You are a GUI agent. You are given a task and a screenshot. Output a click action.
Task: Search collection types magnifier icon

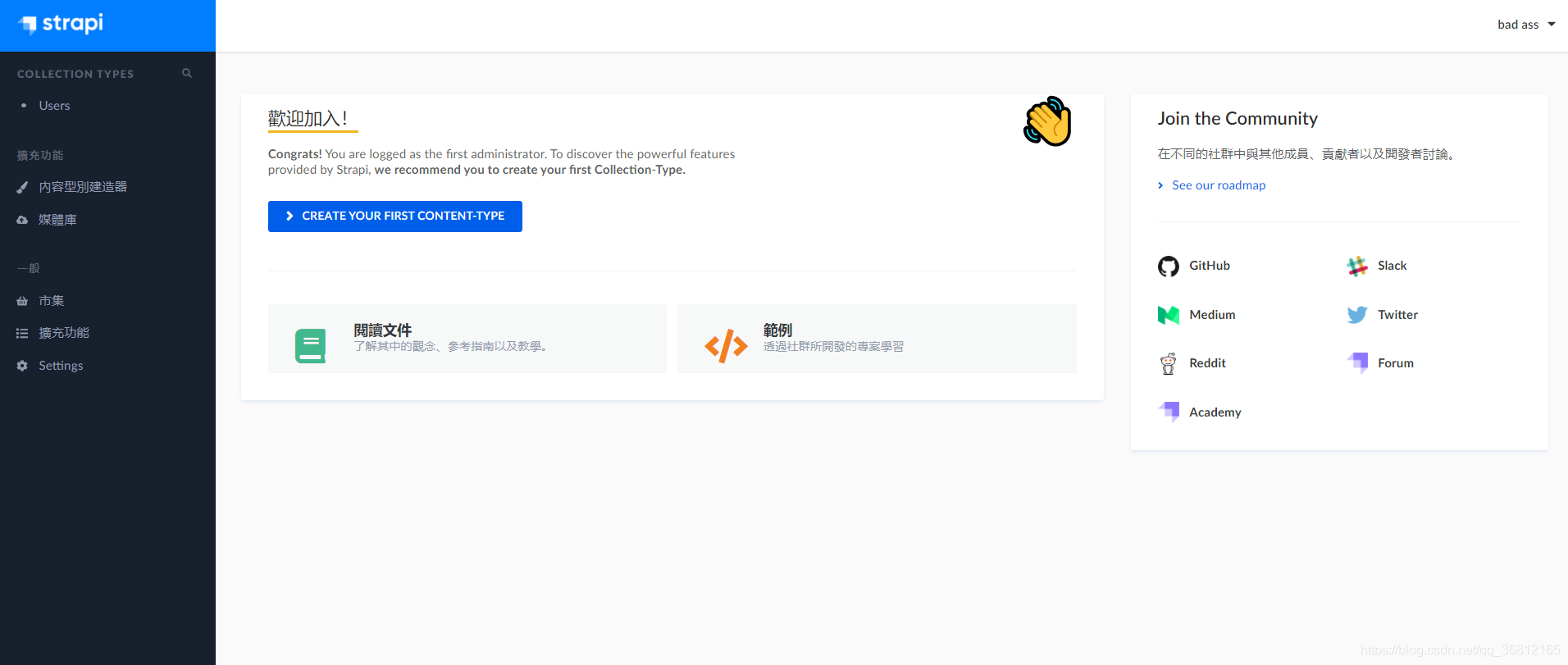point(187,73)
